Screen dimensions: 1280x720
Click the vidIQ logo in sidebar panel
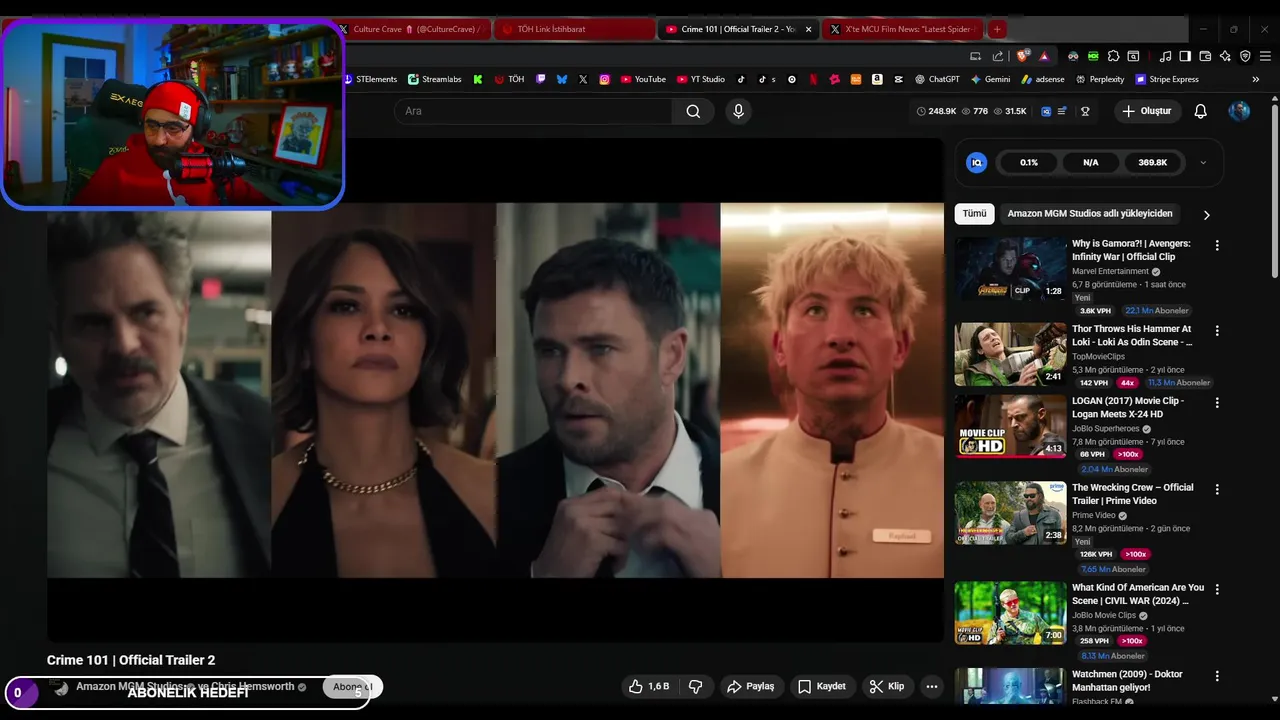977,162
